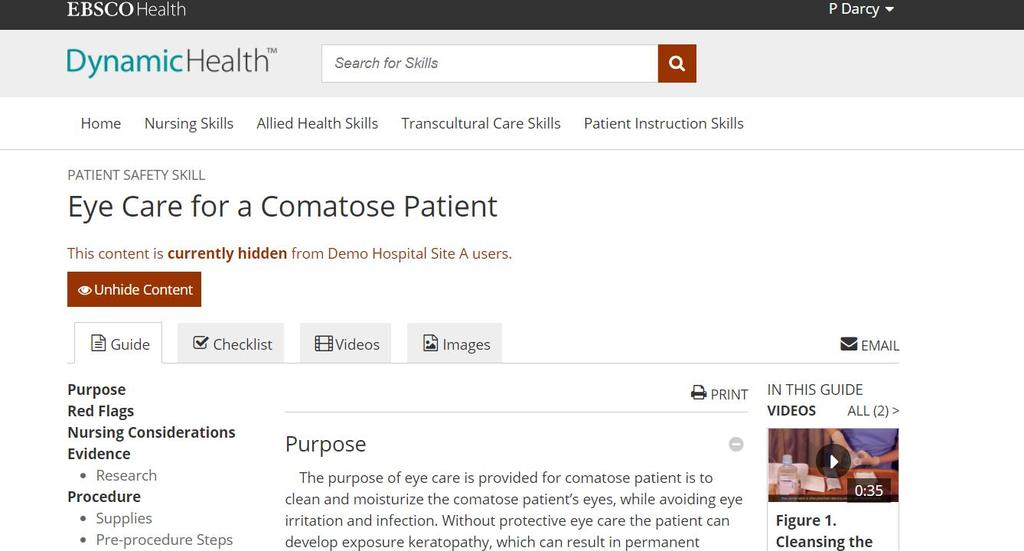The width and height of the screenshot is (1024, 551).
Task: Unhide Content using the eye button
Action: coord(134,289)
